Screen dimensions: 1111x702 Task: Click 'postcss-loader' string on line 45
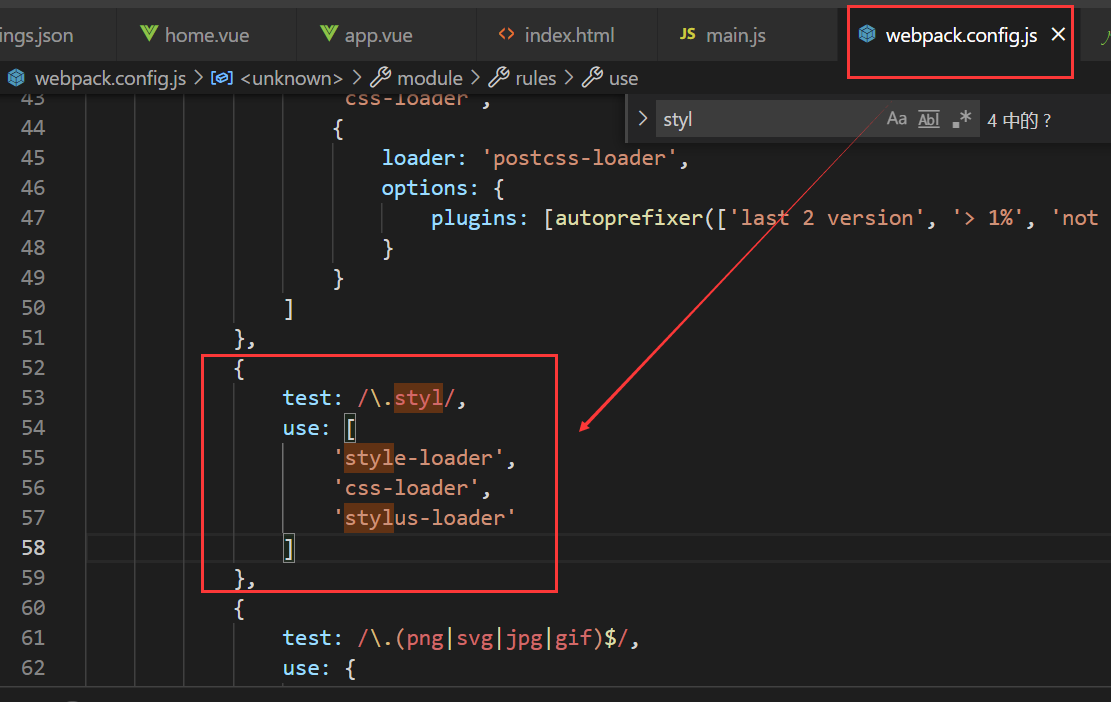point(580,158)
